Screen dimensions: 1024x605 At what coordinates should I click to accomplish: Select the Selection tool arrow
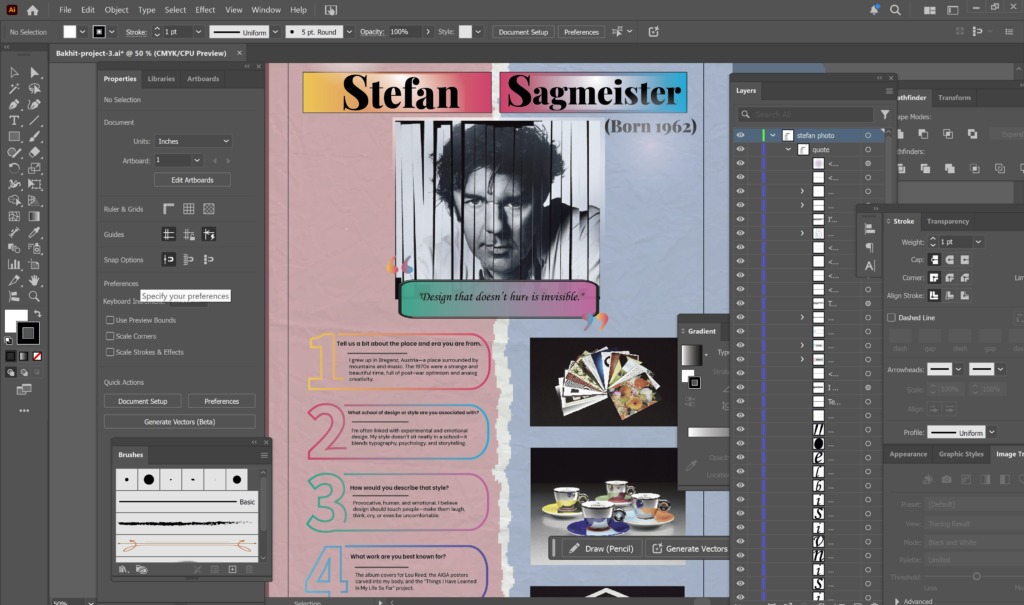click(x=14, y=73)
